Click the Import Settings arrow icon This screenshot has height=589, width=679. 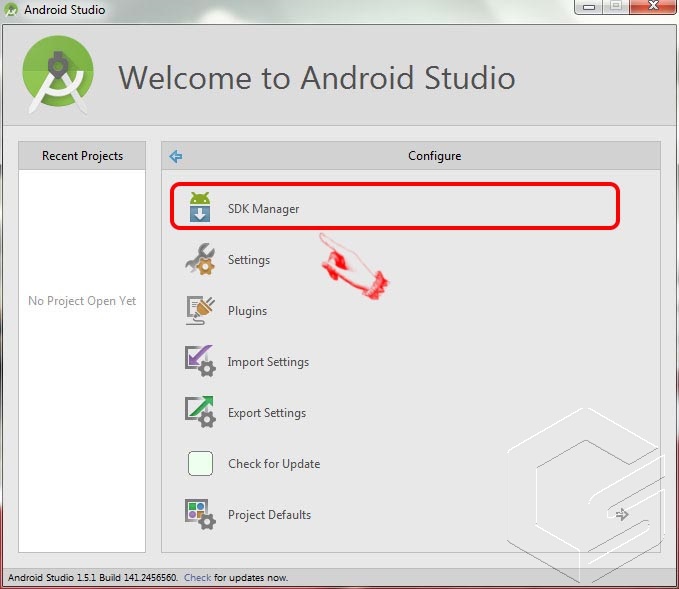pos(200,361)
